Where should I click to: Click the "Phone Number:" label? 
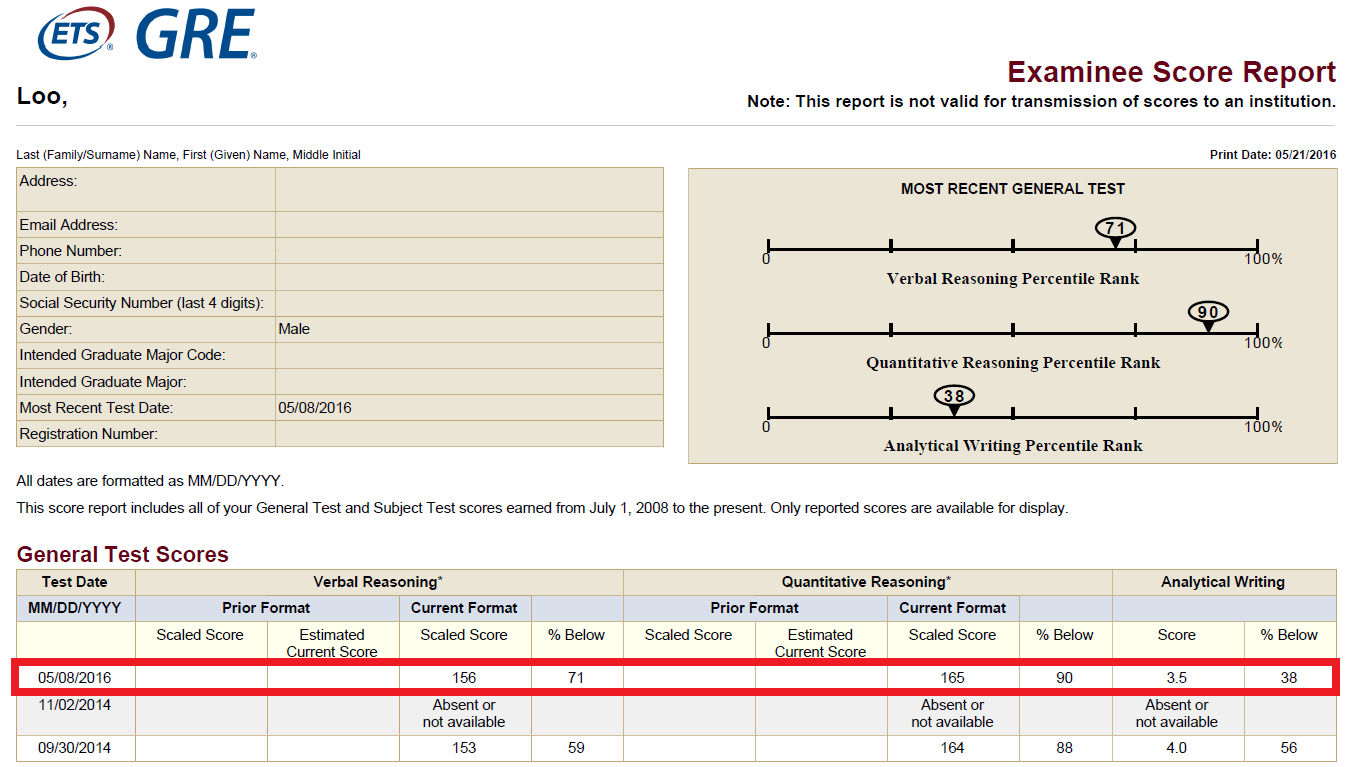[x=70, y=251]
